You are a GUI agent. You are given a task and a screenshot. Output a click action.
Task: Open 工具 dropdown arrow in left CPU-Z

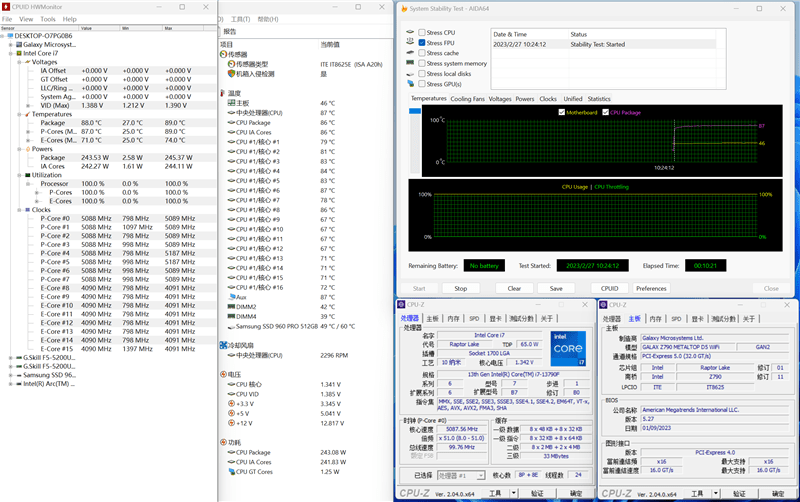click(514, 493)
